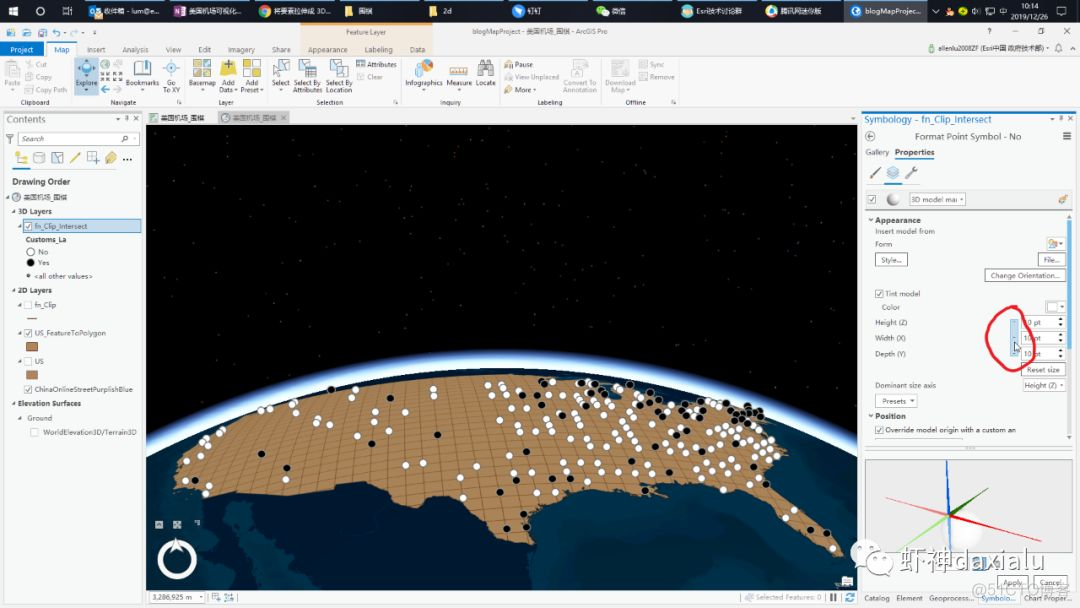Viewport: 1080px width, 608px height.
Task: Click the Locate tool in the ribbon
Action: coord(485,70)
